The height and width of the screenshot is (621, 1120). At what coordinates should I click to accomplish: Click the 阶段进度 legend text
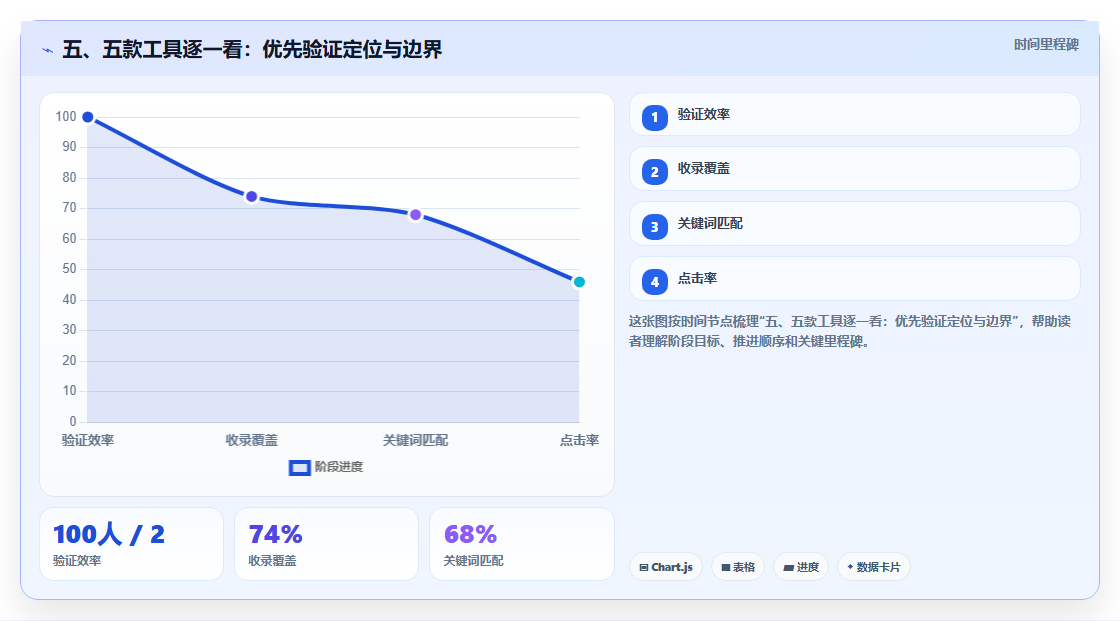[339, 467]
